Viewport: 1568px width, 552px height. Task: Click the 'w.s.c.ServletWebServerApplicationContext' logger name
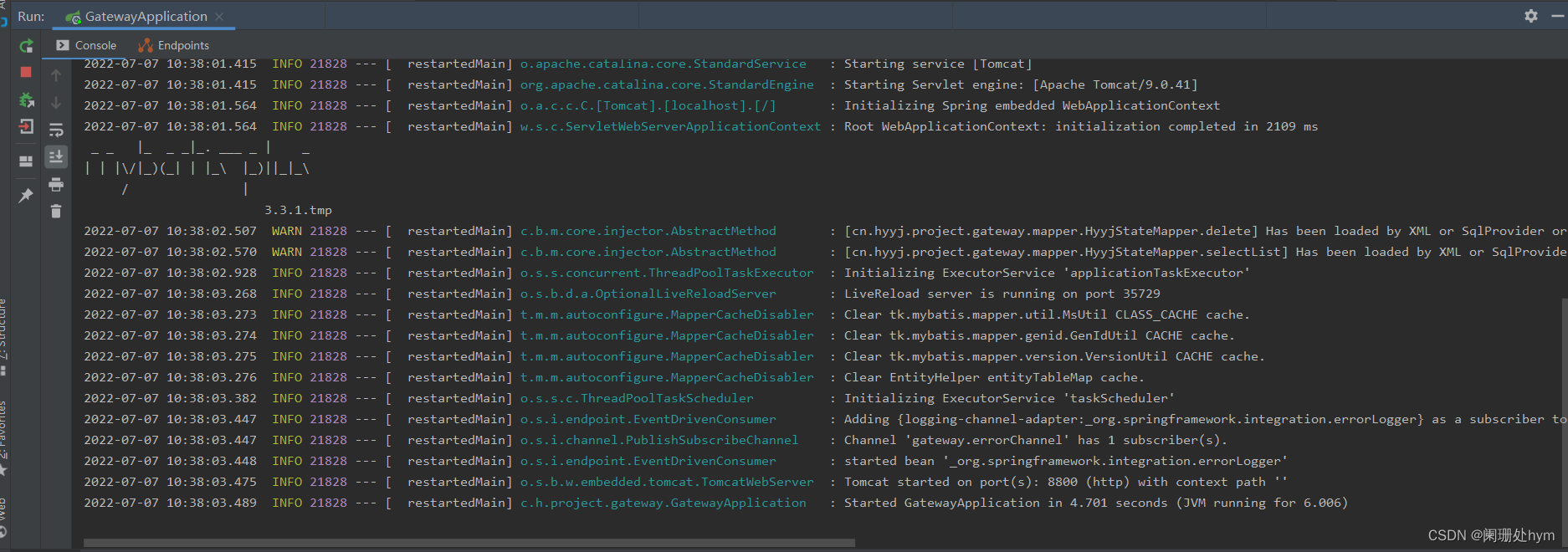pos(670,126)
